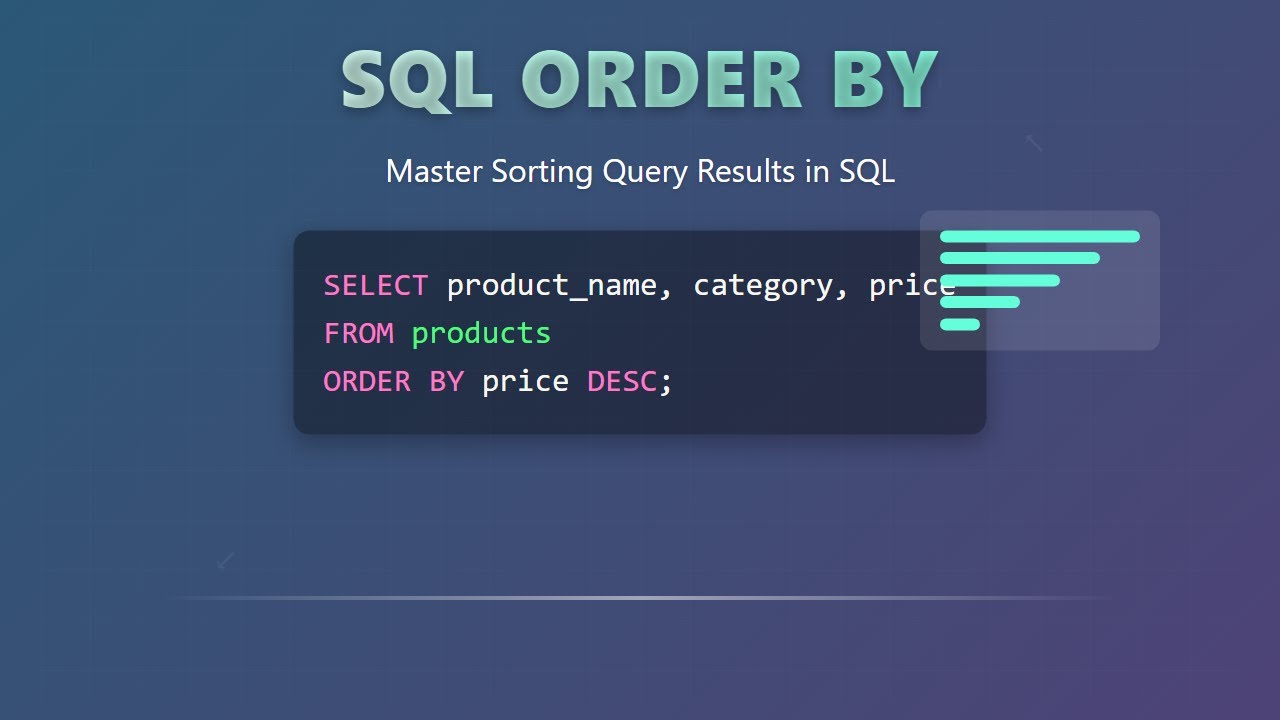Click the faint down-left arrow
The height and width of the screenshot is (720, 1280).
point(226,560)
